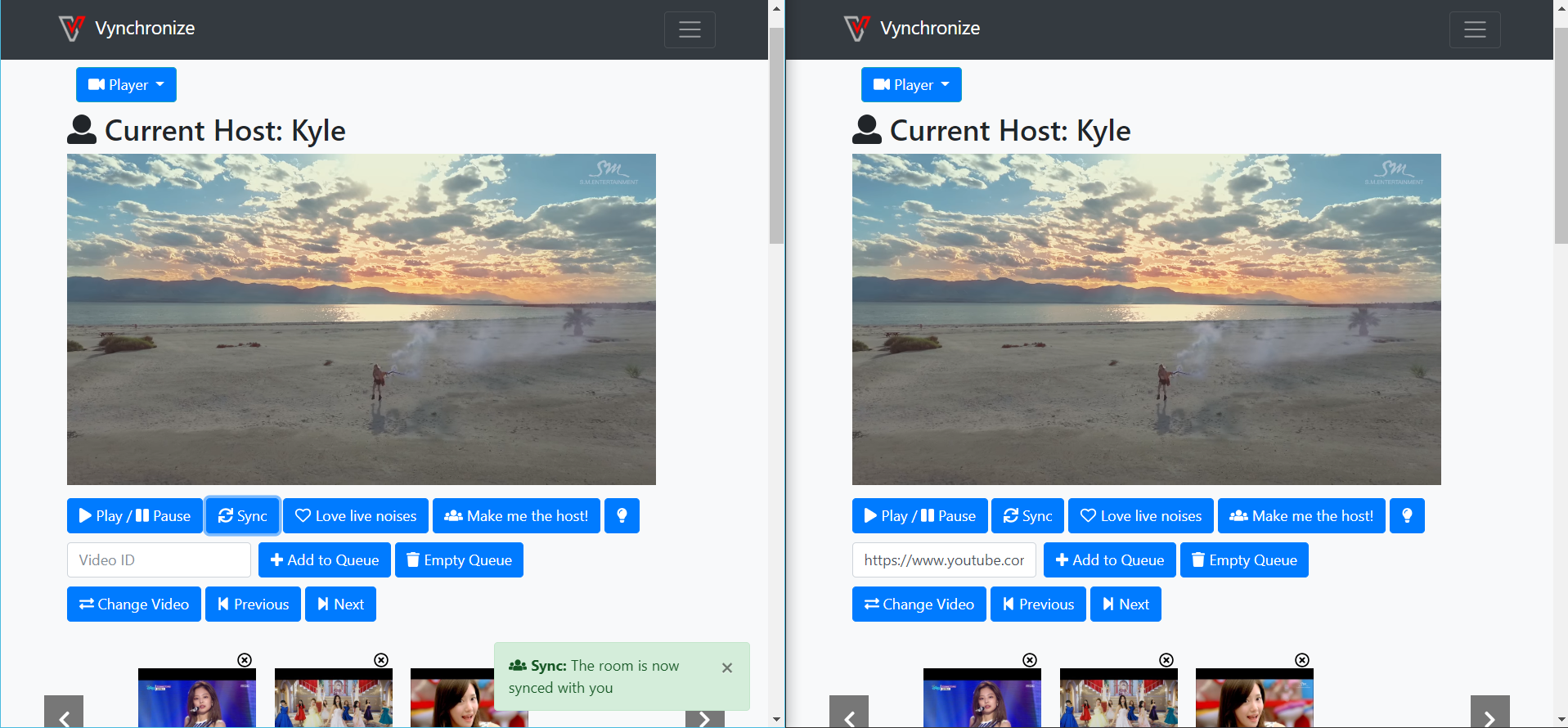Click Make me the host! in left window
This screenshot has width=1568, height=728.
[x=516, y=515]
